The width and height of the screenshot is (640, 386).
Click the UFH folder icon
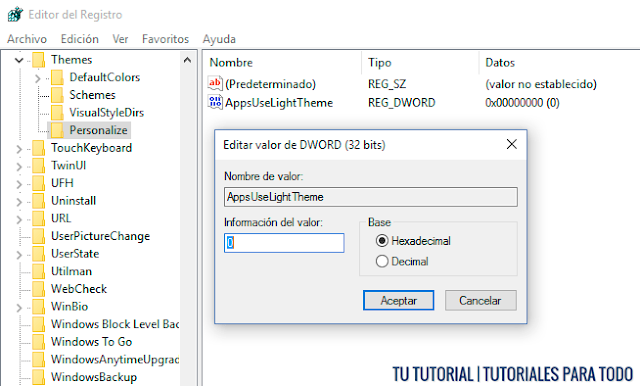click(39, 183)
